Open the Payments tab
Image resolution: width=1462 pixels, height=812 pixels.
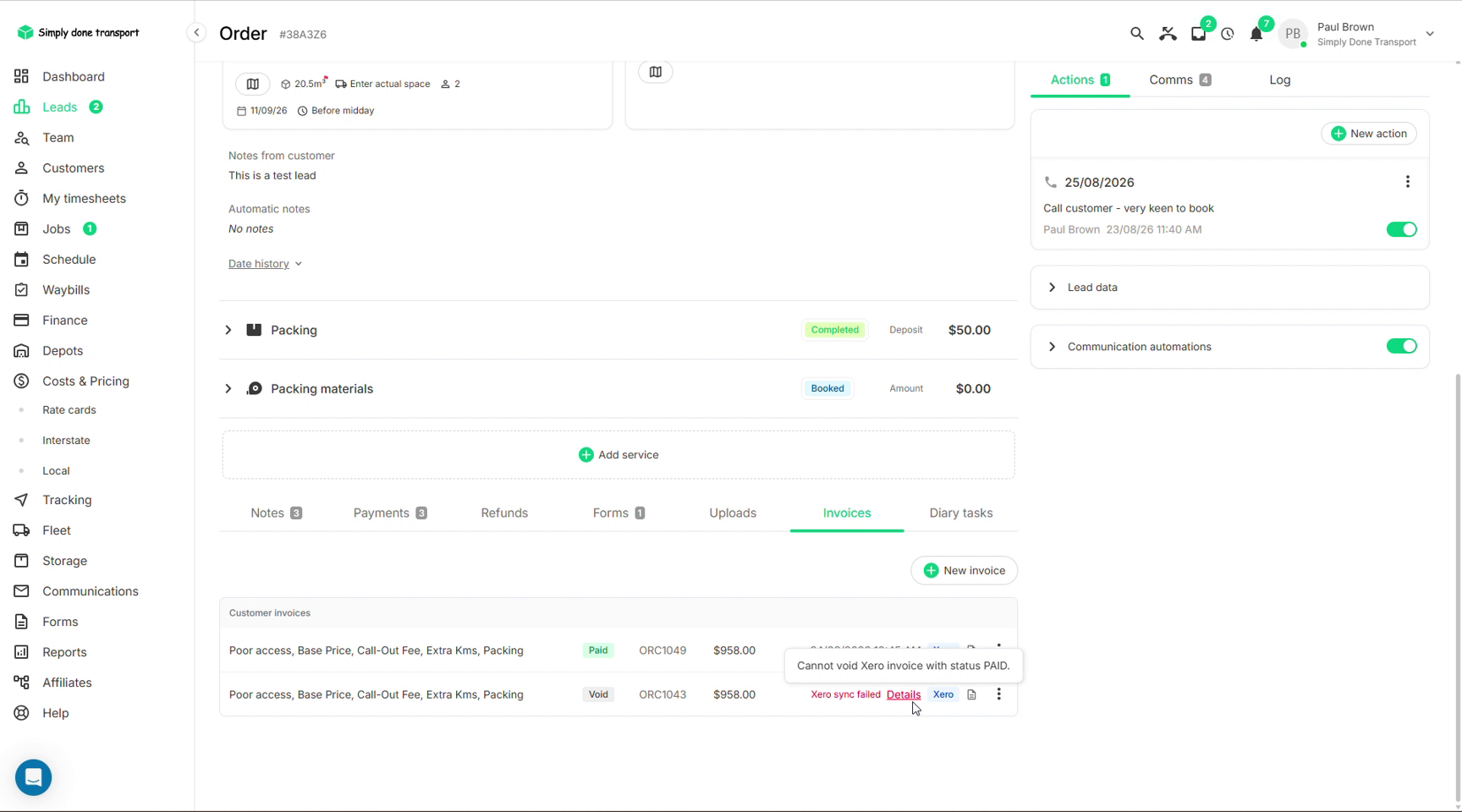point(390,513)
